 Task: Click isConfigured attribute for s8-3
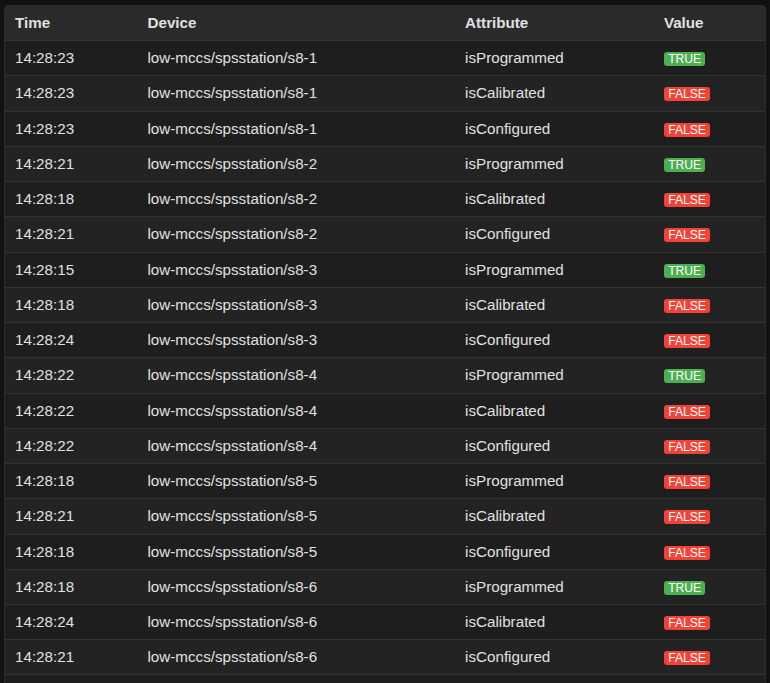tap(507, 341)
